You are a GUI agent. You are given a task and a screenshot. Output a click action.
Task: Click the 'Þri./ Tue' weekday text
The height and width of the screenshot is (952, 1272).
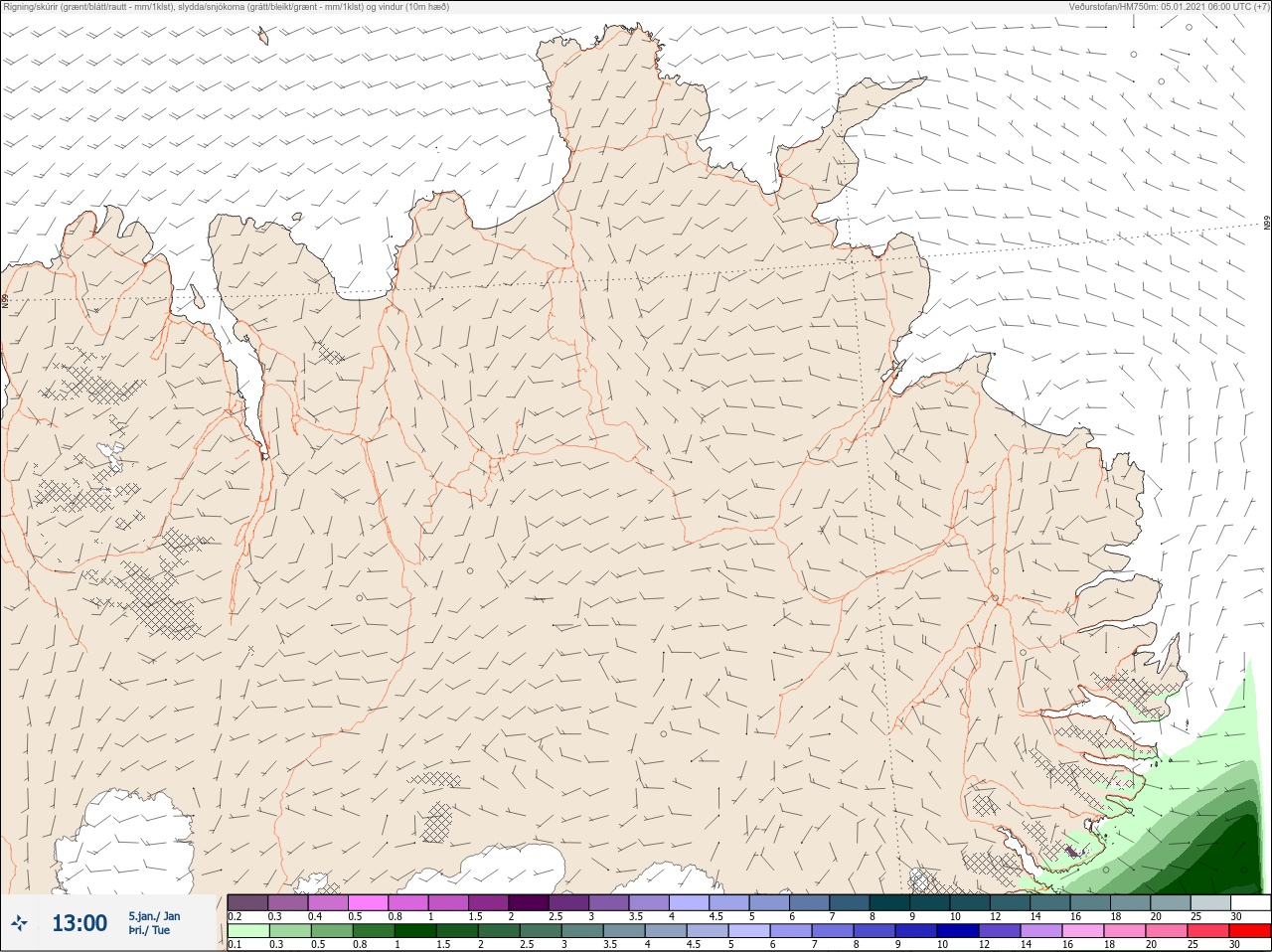pyautogui.click(x=149, y=931)
